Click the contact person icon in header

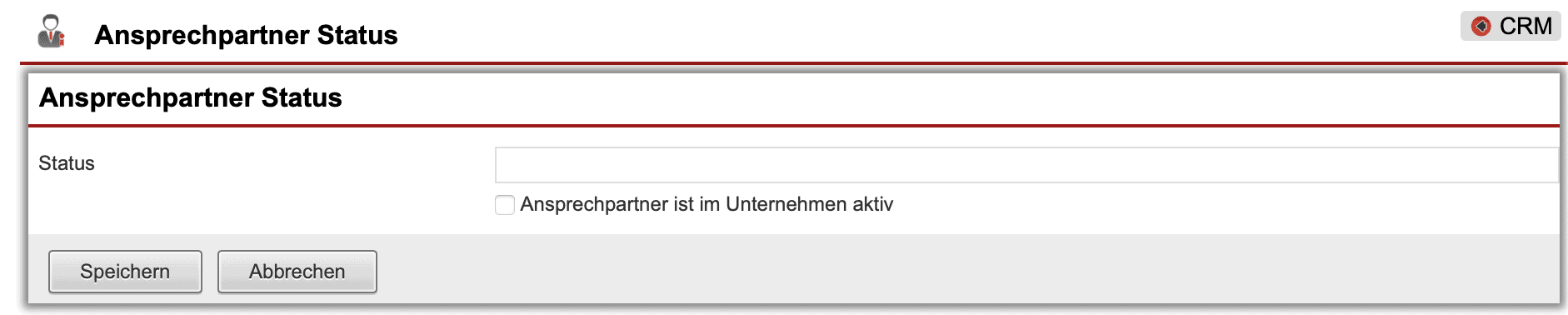pos(52,32)
